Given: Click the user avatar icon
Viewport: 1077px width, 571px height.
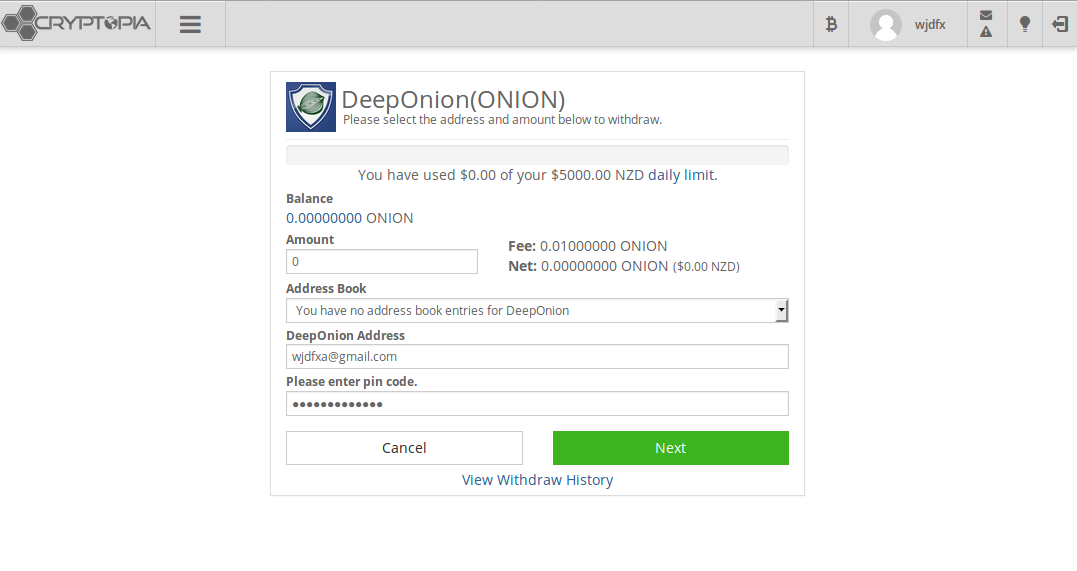Looking at the screenshot, I should [x=886, y=25].
